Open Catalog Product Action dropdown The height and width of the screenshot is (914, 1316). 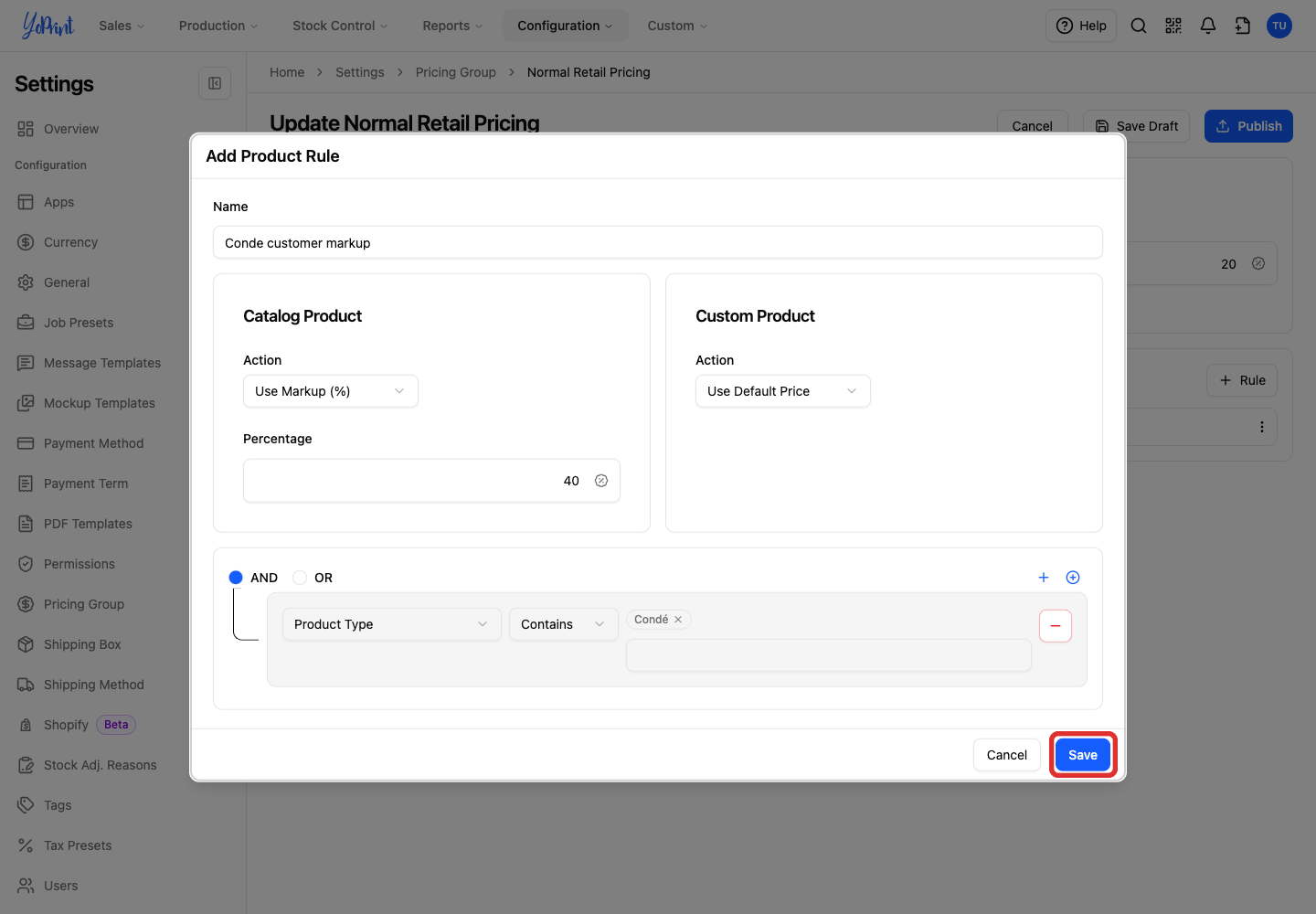331,391
